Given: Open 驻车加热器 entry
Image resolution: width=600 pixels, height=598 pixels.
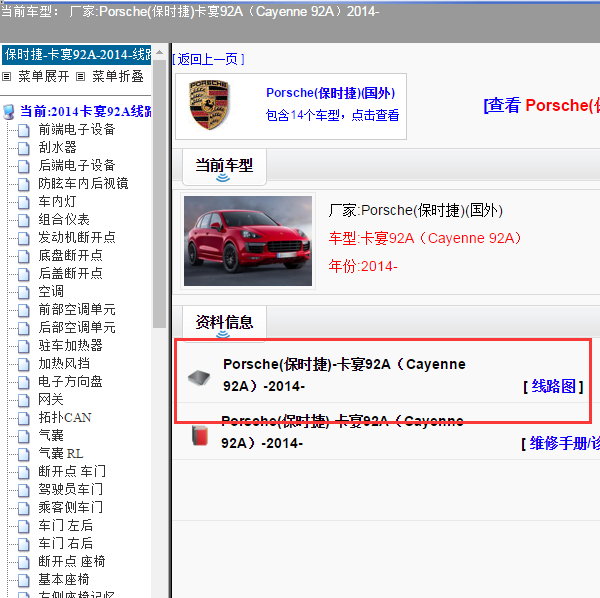Looking at the screenshot, I should 70,345.
